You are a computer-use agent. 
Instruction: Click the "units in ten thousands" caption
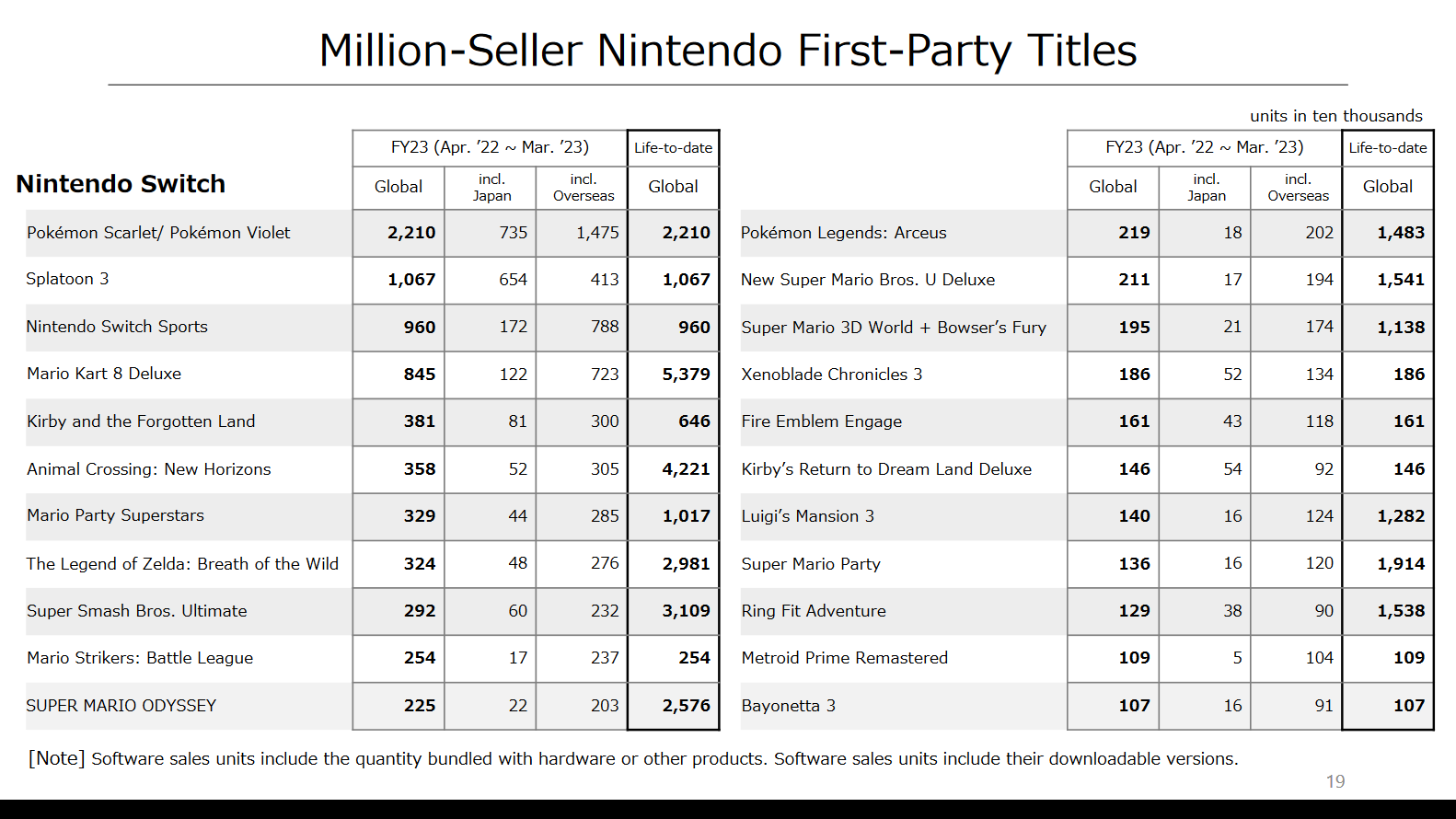1335,116
